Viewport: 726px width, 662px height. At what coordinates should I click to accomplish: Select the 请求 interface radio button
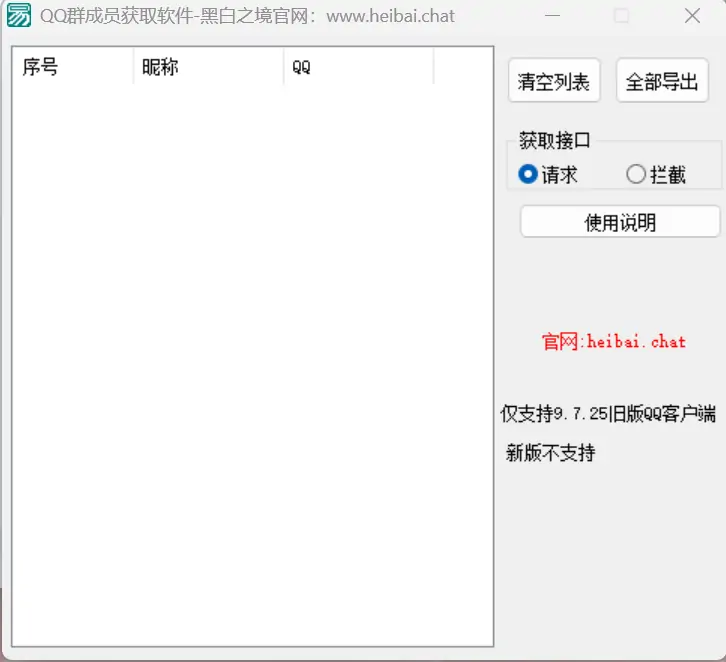pyautogui.click(x=528, y=174)
